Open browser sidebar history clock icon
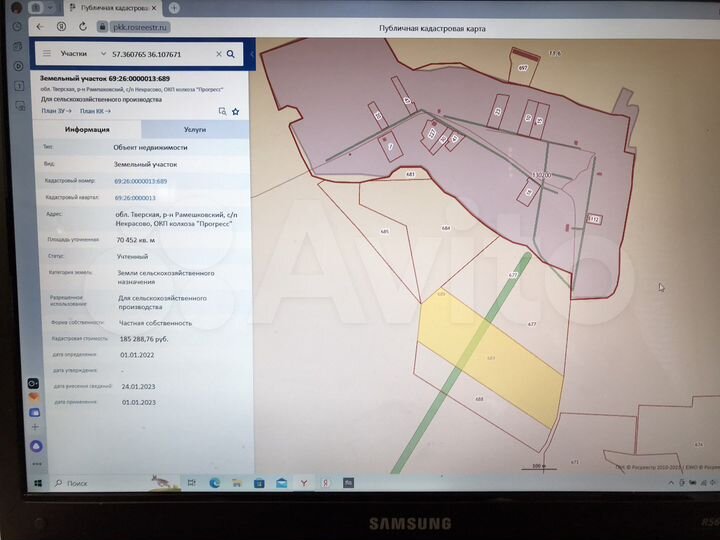The width and height of the screenshot is (720, 540). point(17,27)
